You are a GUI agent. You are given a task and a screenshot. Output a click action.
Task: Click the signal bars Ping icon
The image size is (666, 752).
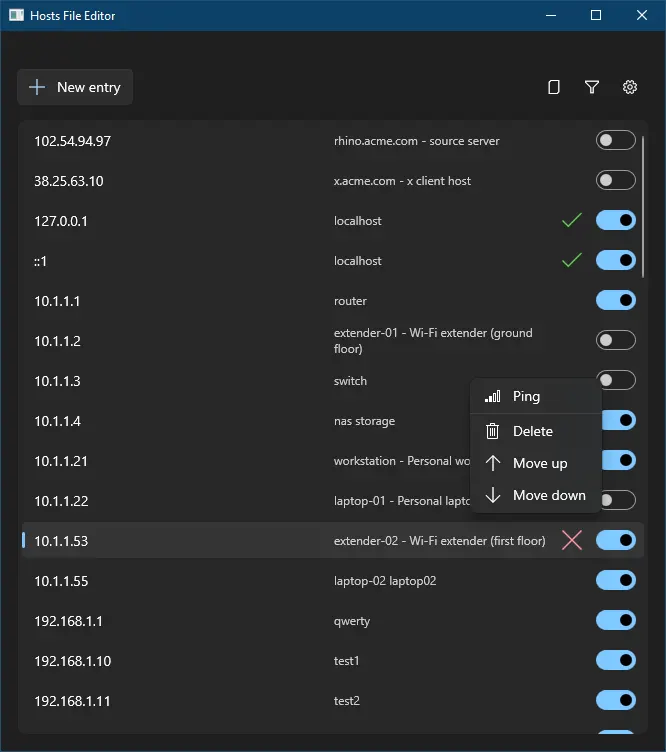[492, 396]
